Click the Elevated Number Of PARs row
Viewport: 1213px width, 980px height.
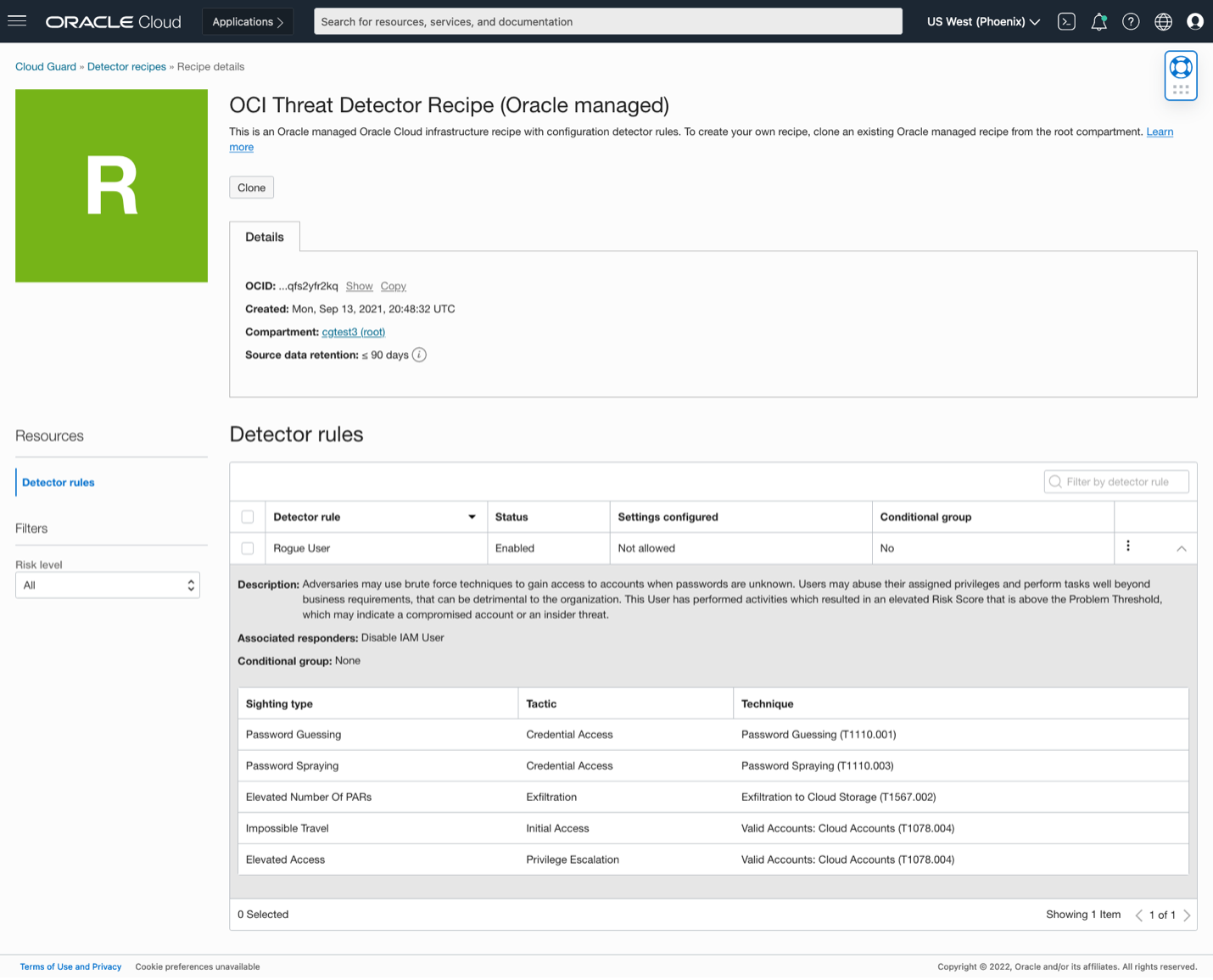point(713,798)
